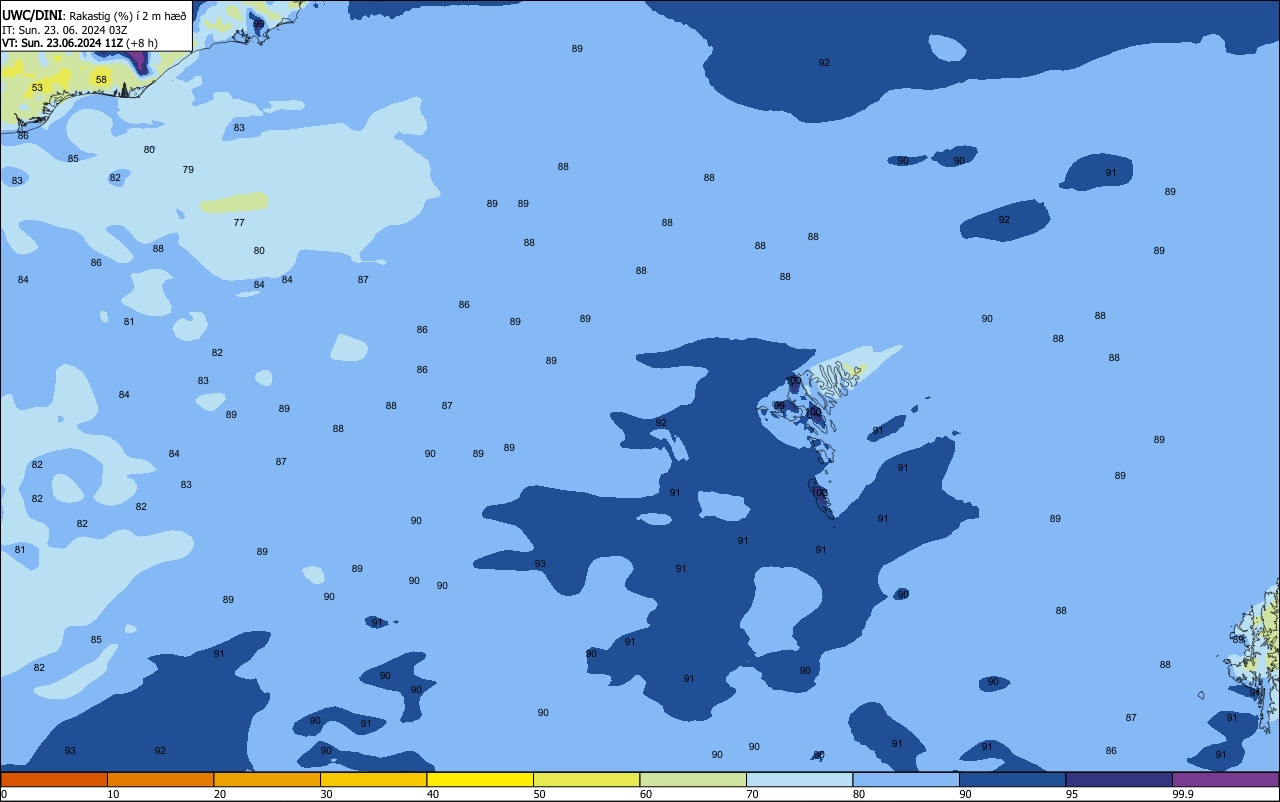Viewport: 1280px width, 802px height.
Task: Click the legend tick label 99.9
Action: tap(1183, 794)
